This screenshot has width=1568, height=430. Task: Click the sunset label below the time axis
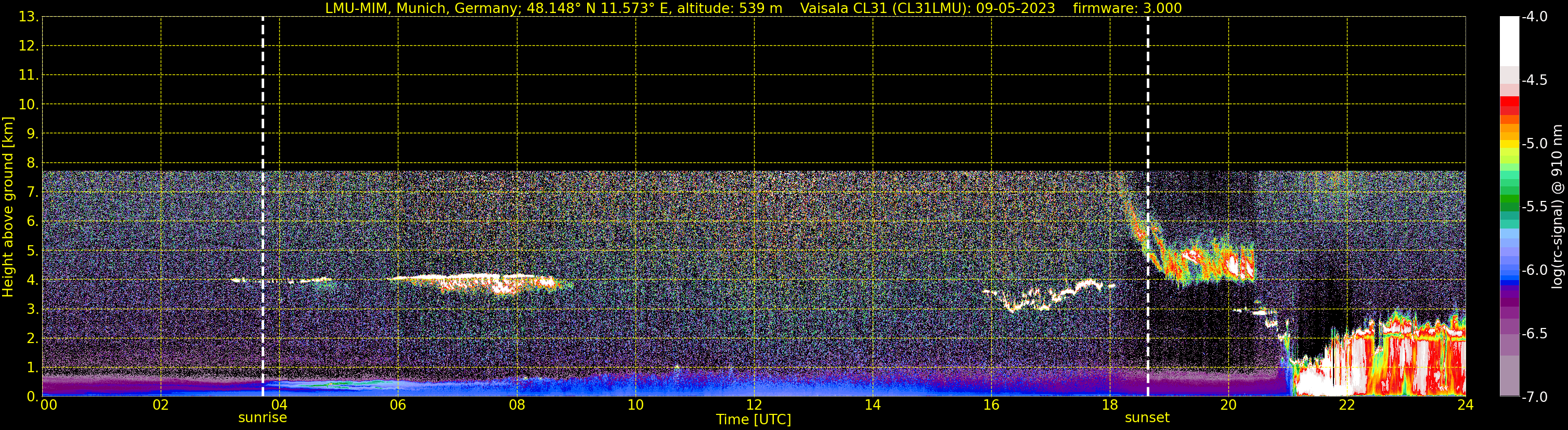tap(1147, 418)
